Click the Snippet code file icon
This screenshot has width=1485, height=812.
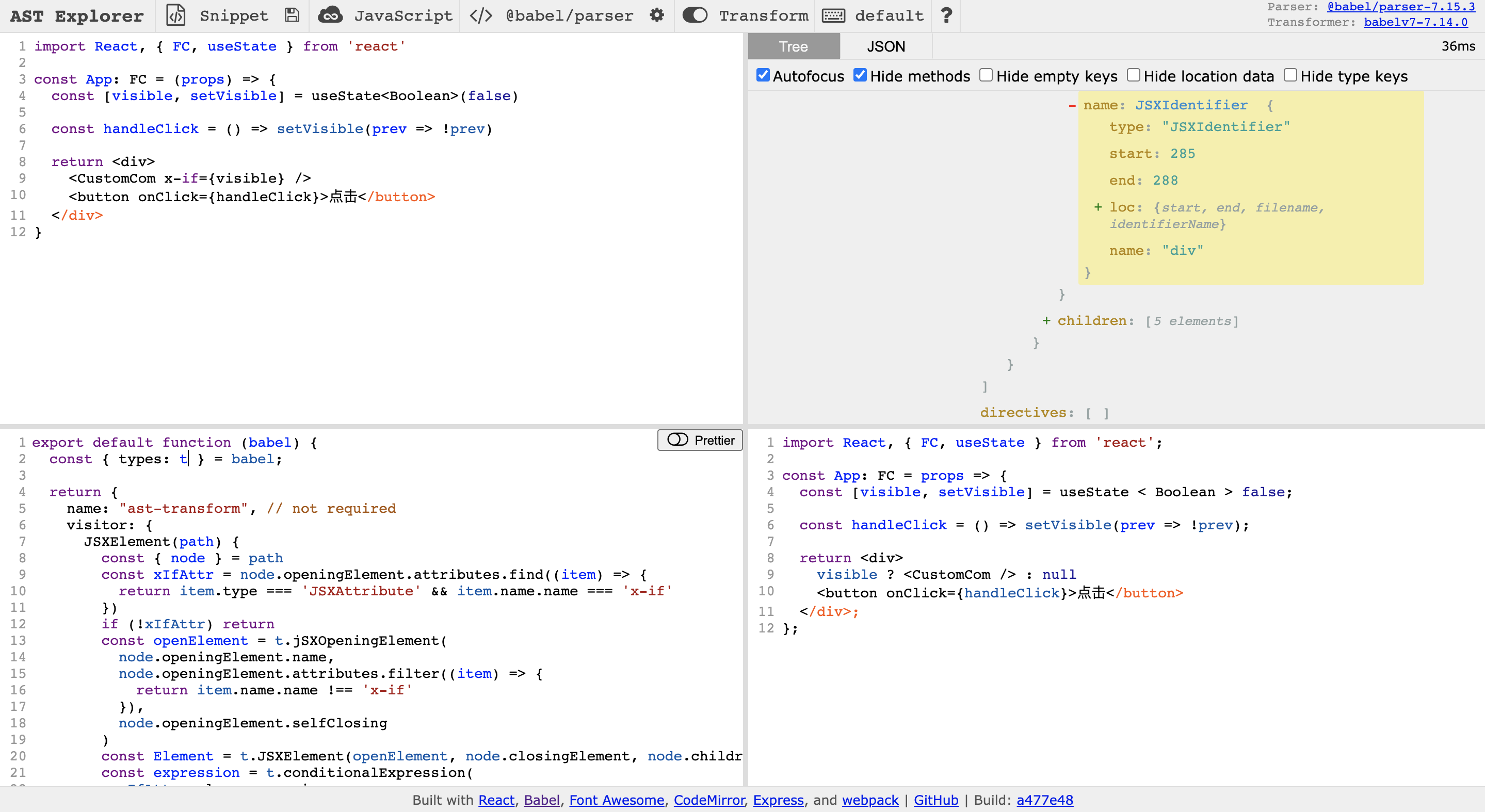click(x=175, y=15)
